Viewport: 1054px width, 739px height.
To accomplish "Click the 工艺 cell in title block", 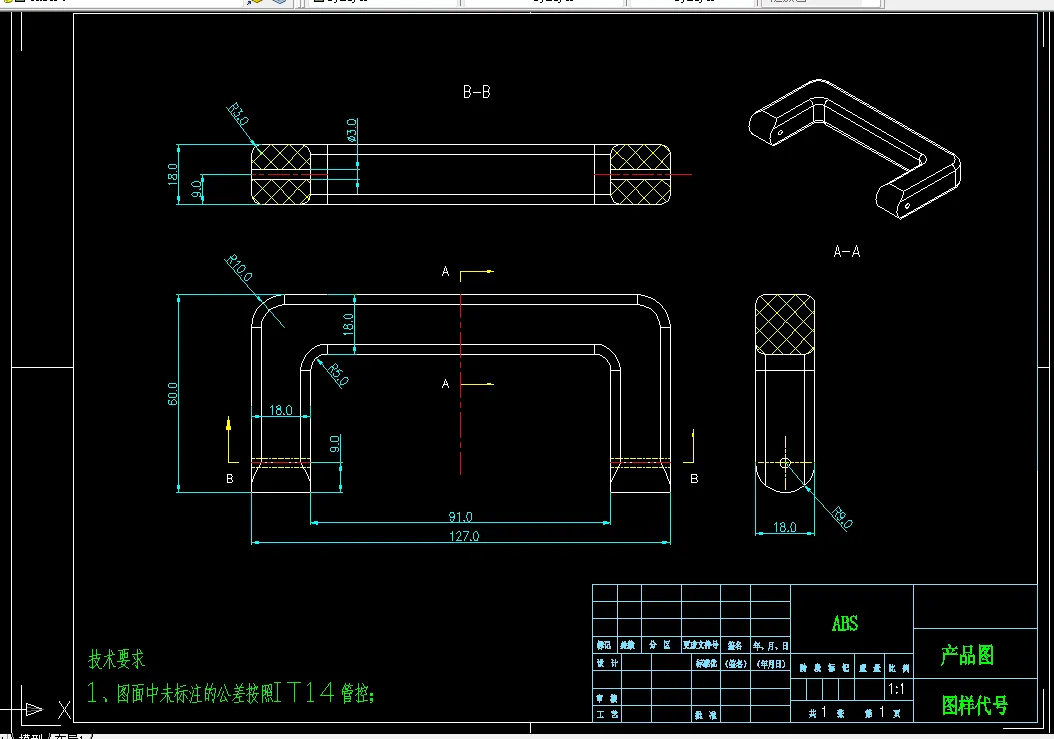I will [607, 714].
